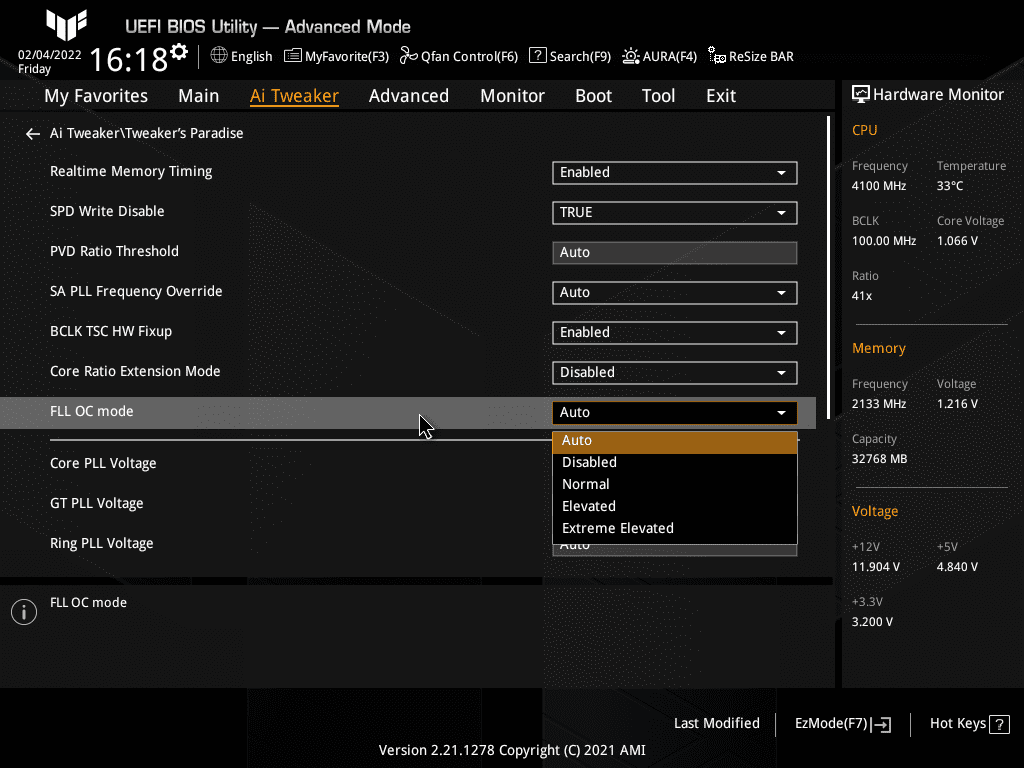
Task: Select GT PLL Voltage row
Action: [x=97, y=504]
